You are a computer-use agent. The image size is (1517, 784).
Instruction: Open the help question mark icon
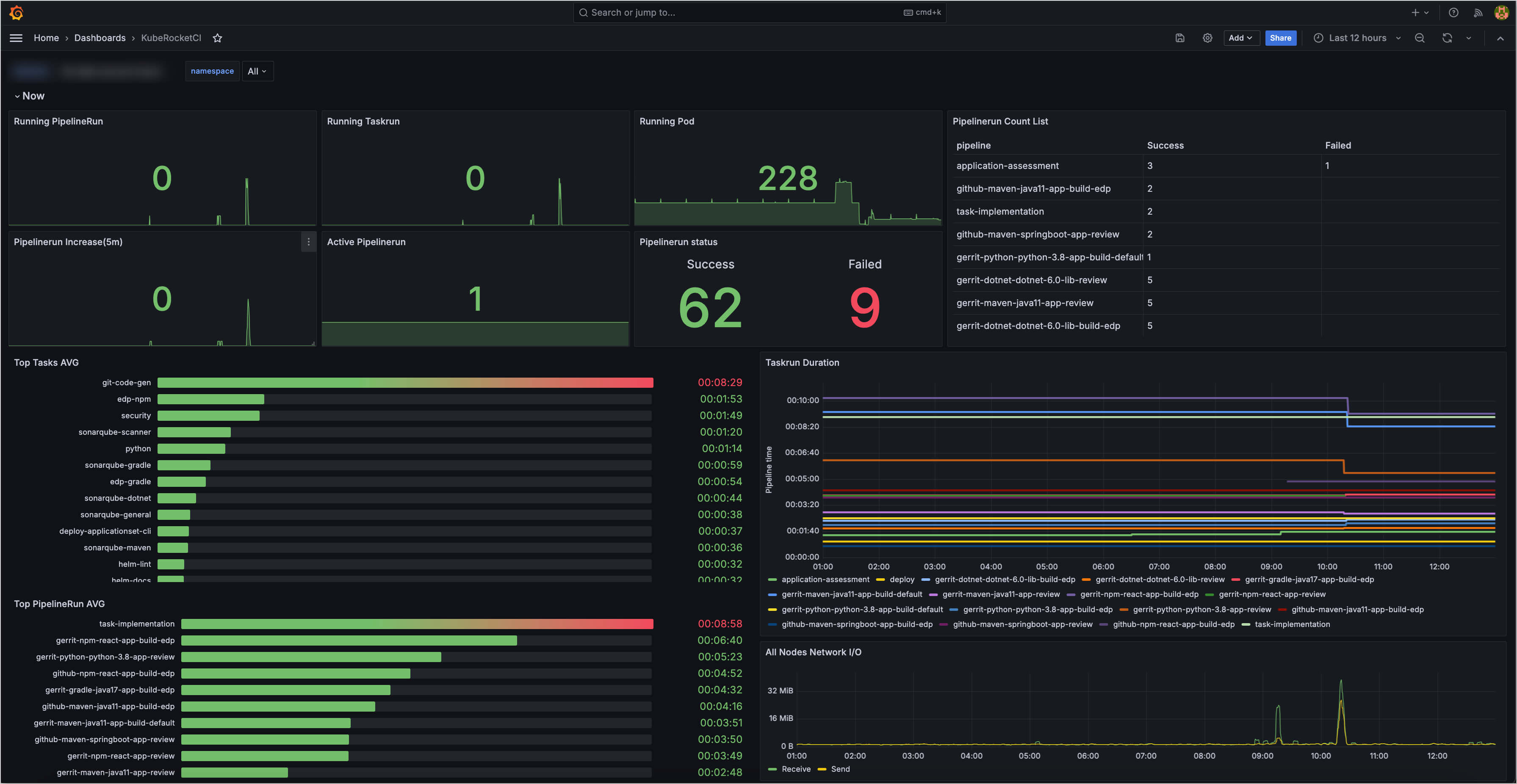[1453, 12]
